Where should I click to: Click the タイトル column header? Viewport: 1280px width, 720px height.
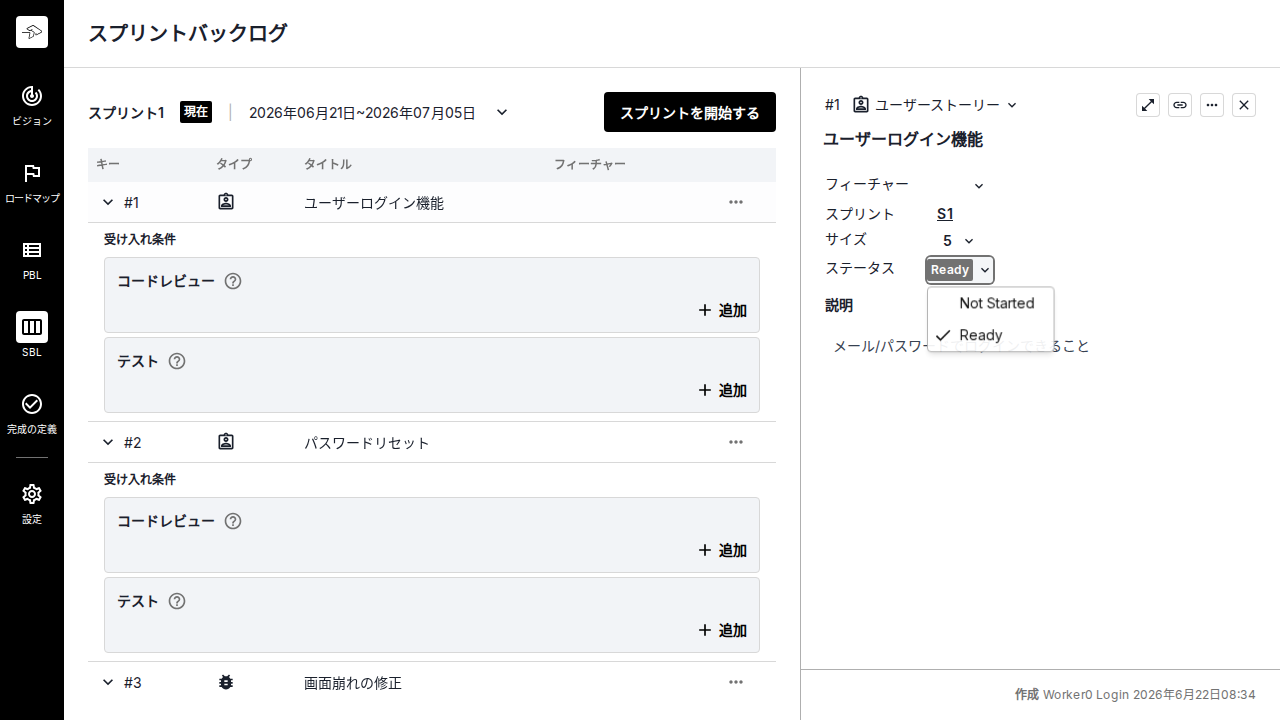point(328,164)
